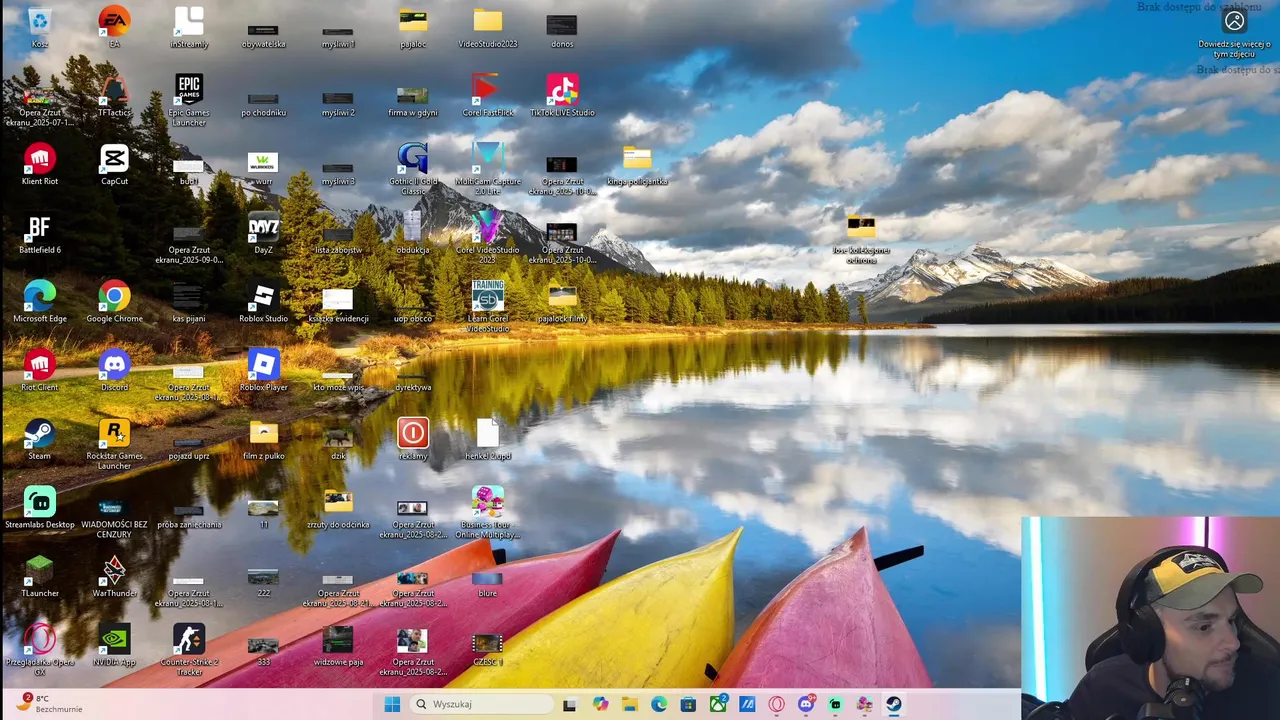
Task: Open the reklamy desktop icon
Action: [412, 439]
